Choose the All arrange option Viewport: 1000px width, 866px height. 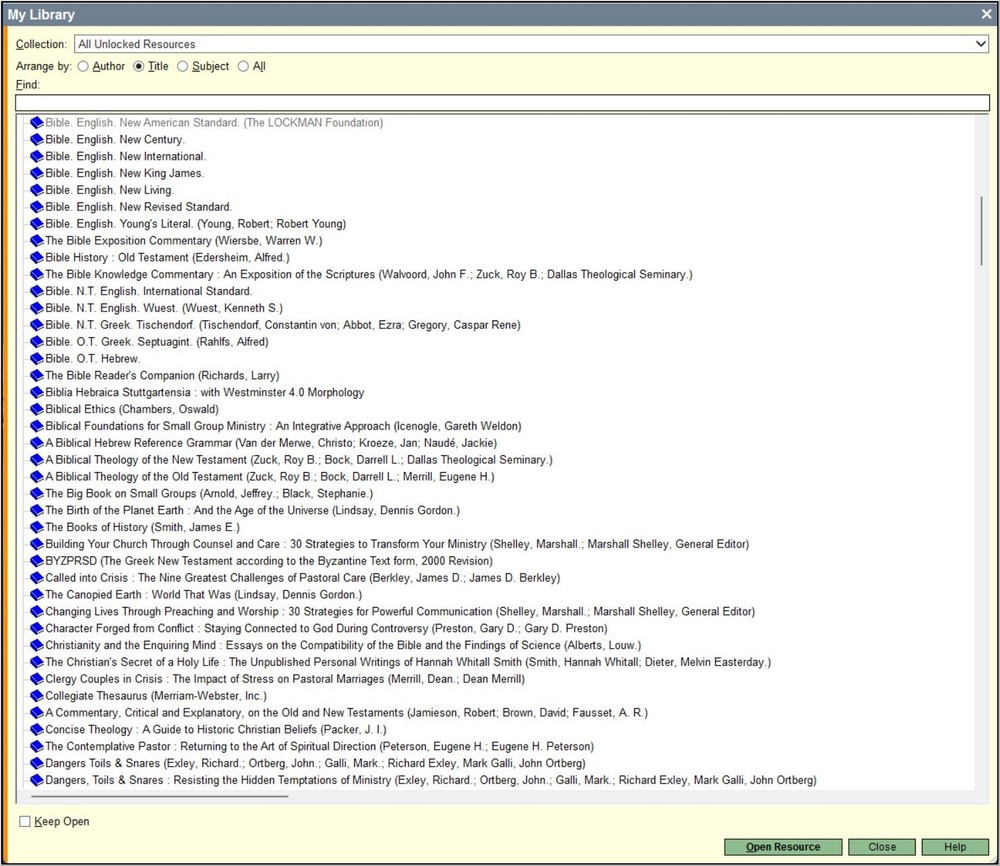click(243, 66)
